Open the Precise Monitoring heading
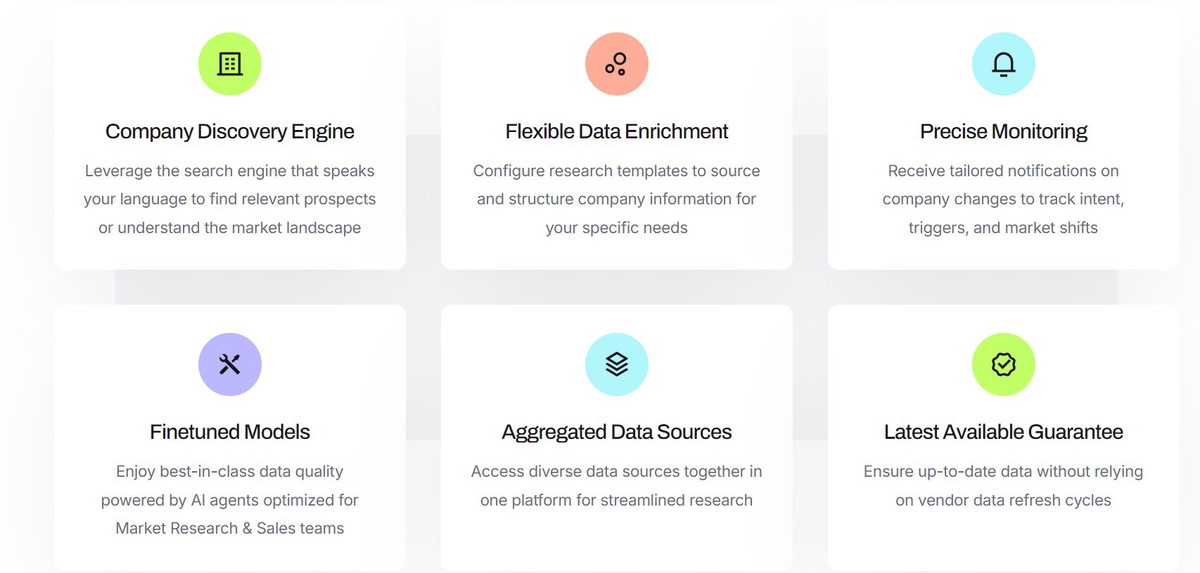 pyautogui.click(x=1003, y=131)
